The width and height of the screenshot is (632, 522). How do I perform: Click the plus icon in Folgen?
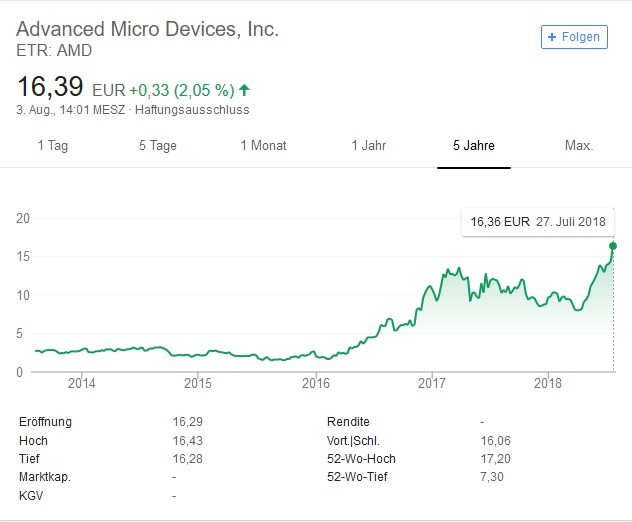(552, 37)
